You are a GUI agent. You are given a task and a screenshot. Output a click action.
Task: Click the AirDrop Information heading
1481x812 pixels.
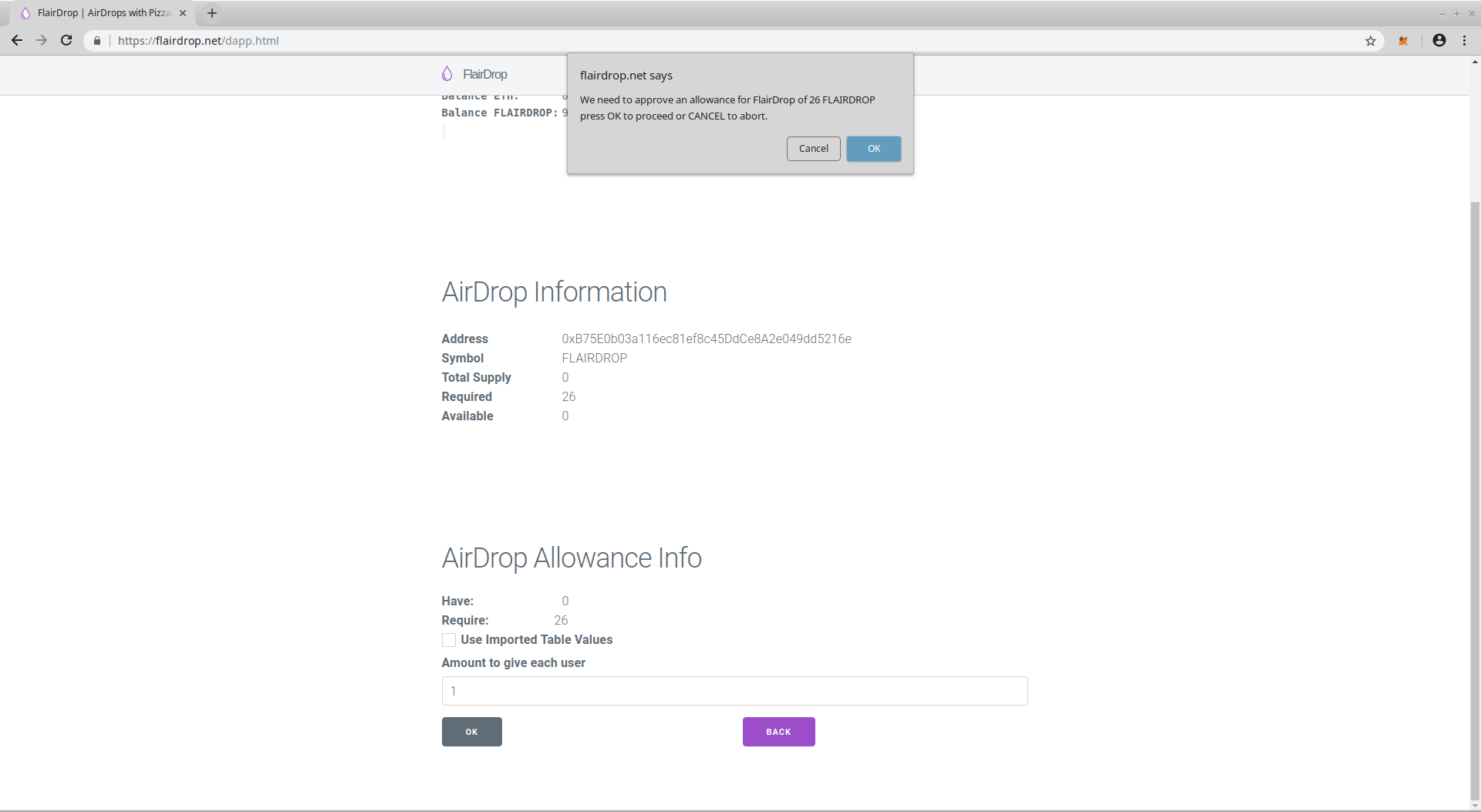click(x=554, y=292)
